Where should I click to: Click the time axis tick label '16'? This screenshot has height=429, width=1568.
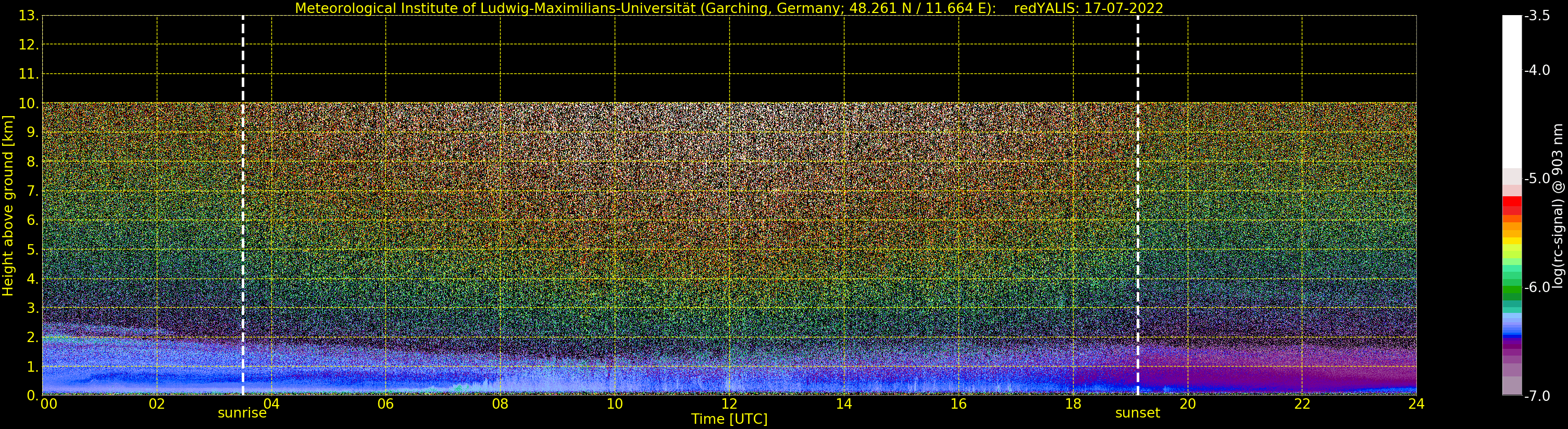coord(959,404)
